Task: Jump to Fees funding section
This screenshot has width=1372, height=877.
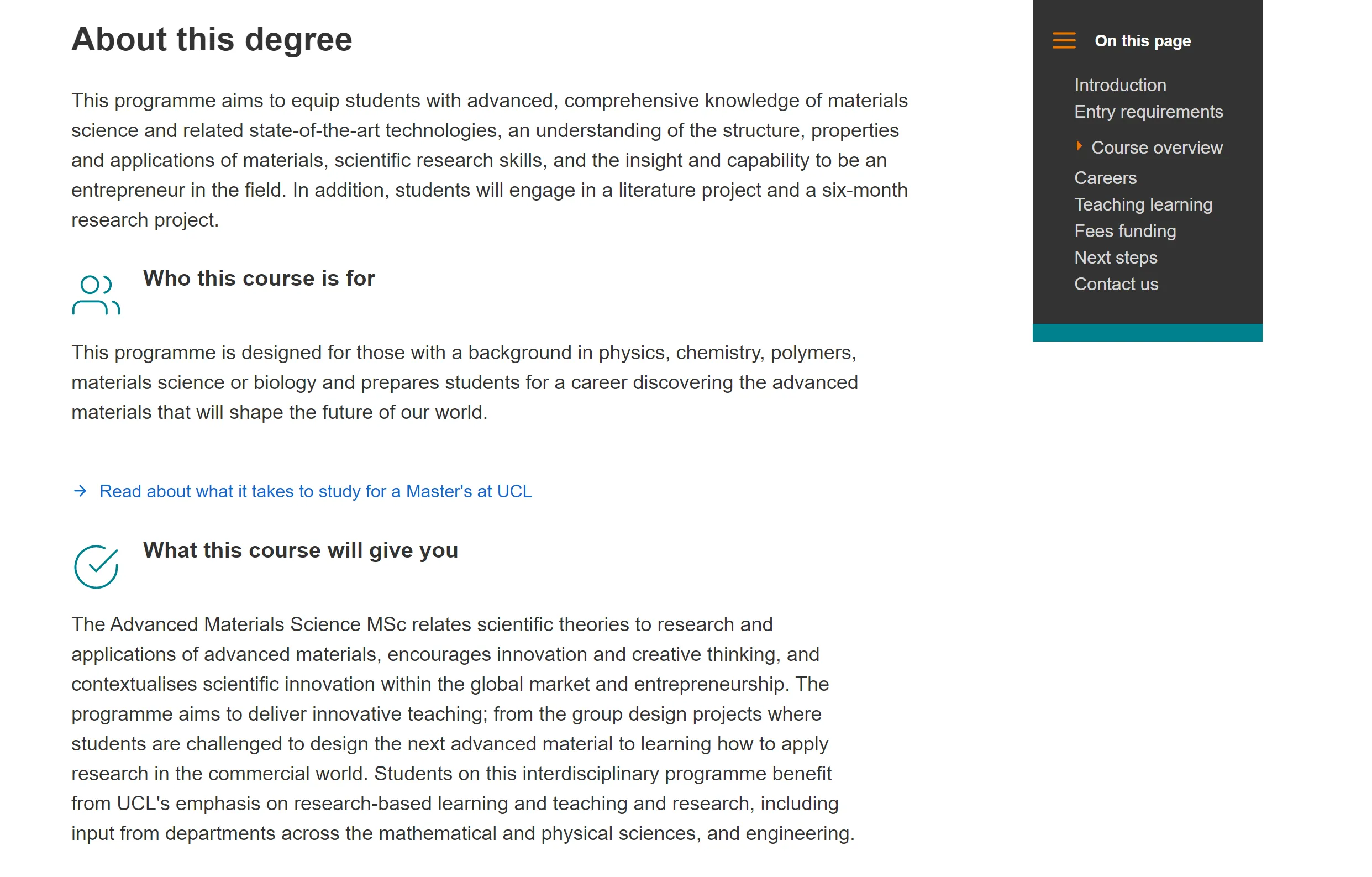Action: [1124, 231]
